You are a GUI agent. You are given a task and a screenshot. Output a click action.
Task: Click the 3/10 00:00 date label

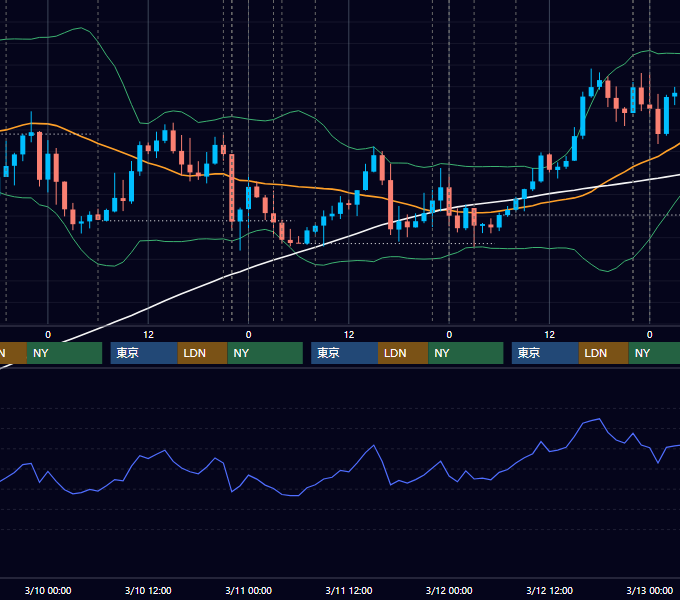pos(48,590)
